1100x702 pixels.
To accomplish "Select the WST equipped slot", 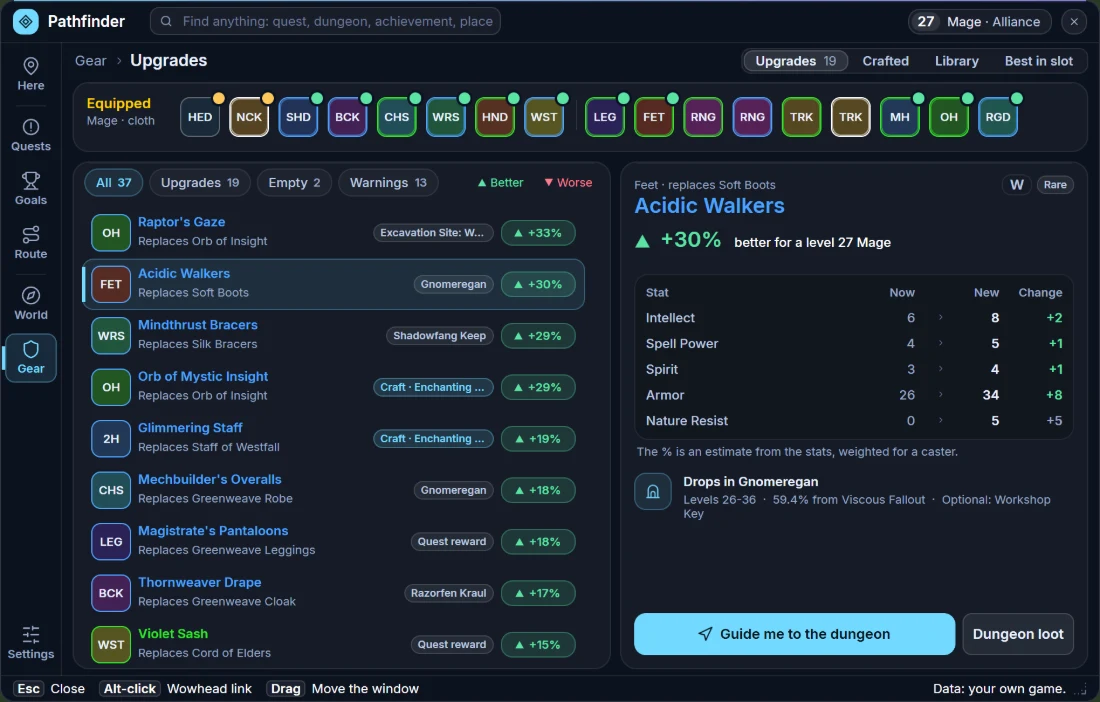I will click(544, 117).
